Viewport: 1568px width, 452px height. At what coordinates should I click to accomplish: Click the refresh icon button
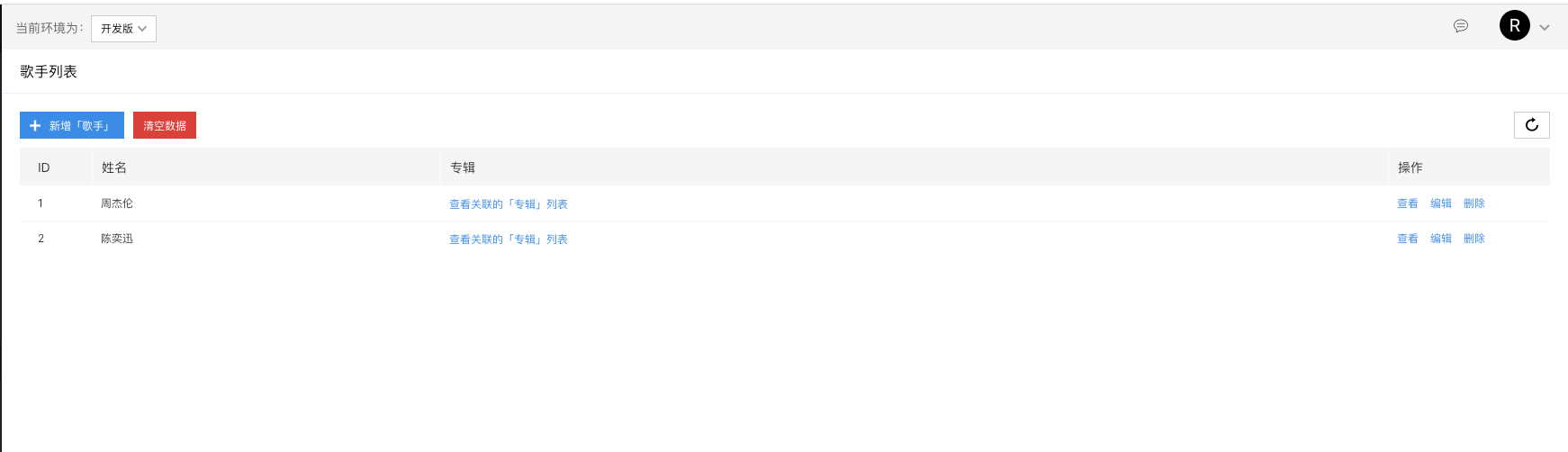[1531, 125]
